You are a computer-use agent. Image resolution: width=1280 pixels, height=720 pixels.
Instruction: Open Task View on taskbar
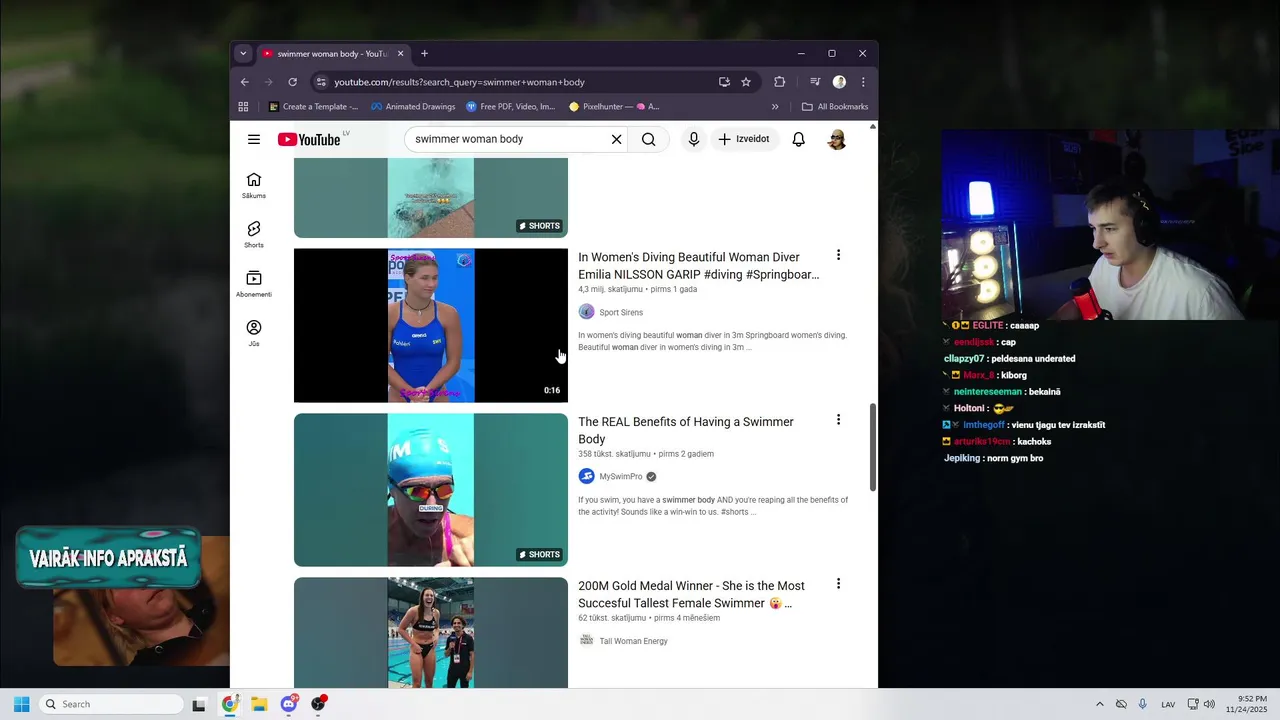(x=199, y=704)
